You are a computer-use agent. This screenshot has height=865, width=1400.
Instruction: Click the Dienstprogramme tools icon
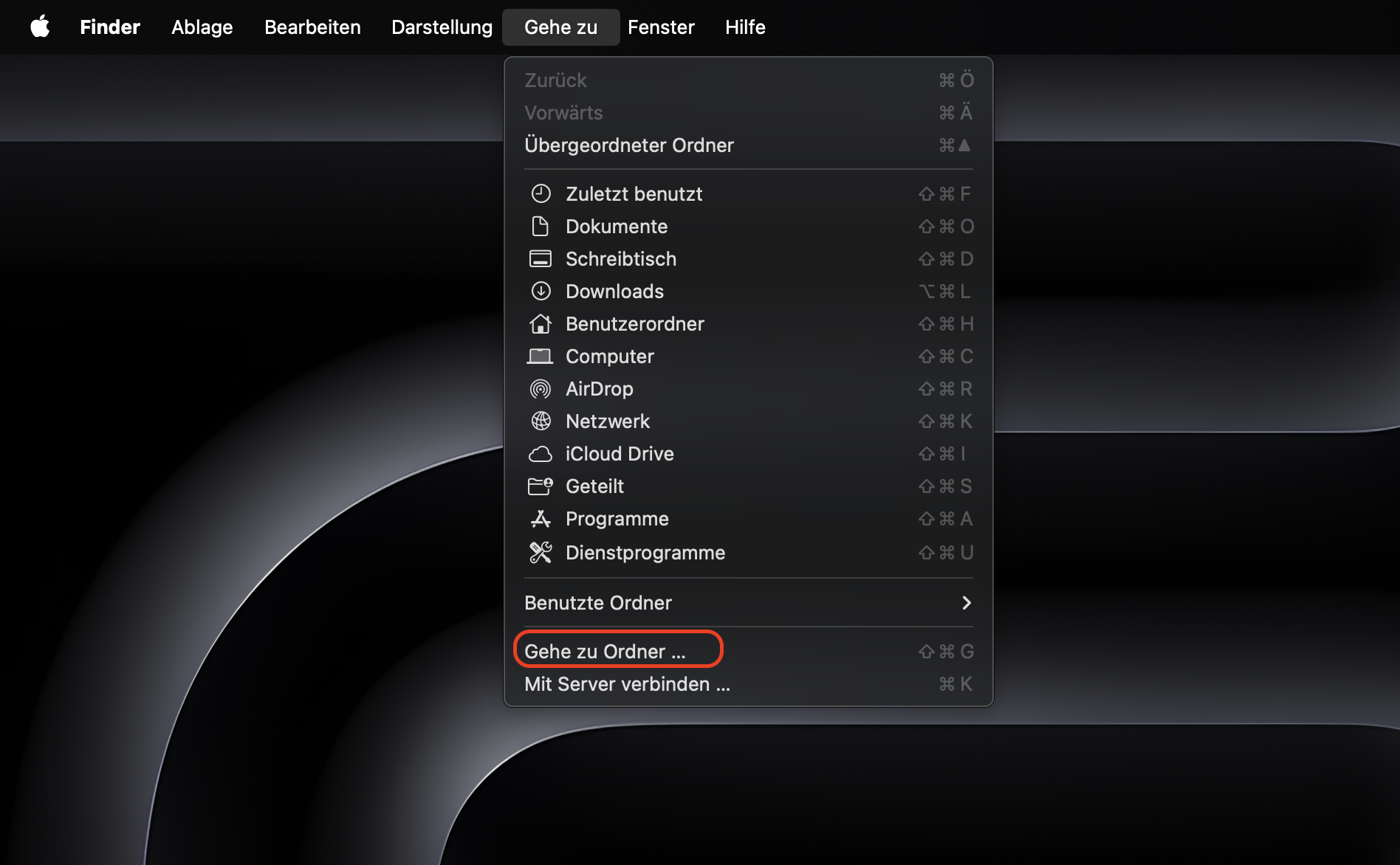pyautogui.click(x=541, y=552)
